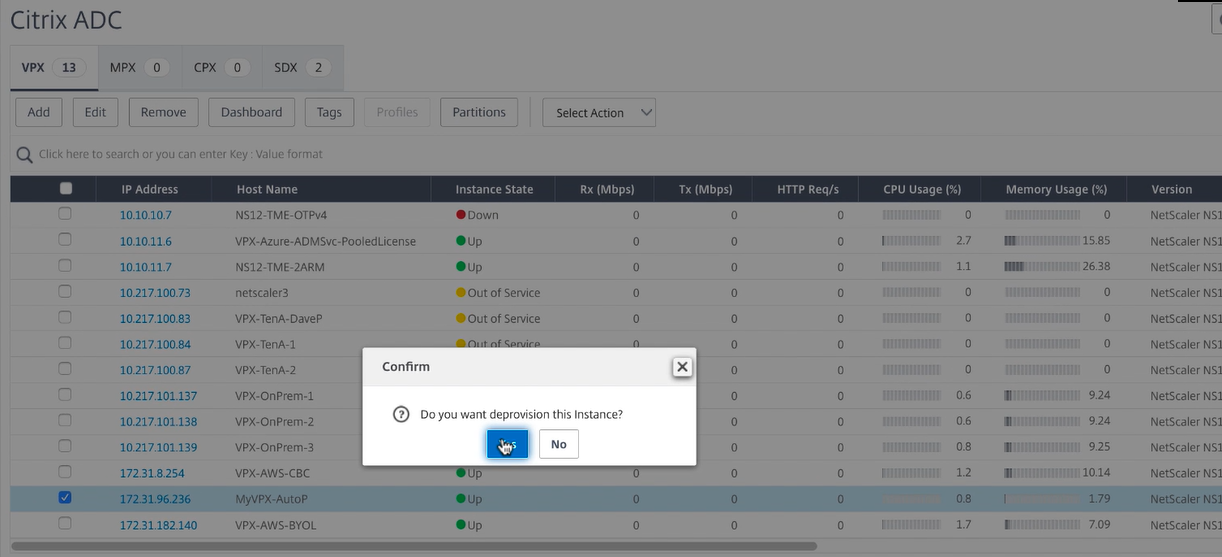Image resolution: width=1222 pixels, height=557 pixels.
Task: Close the Confirm dialog with X
Action: pyautogui.click(x=682, y=367)
